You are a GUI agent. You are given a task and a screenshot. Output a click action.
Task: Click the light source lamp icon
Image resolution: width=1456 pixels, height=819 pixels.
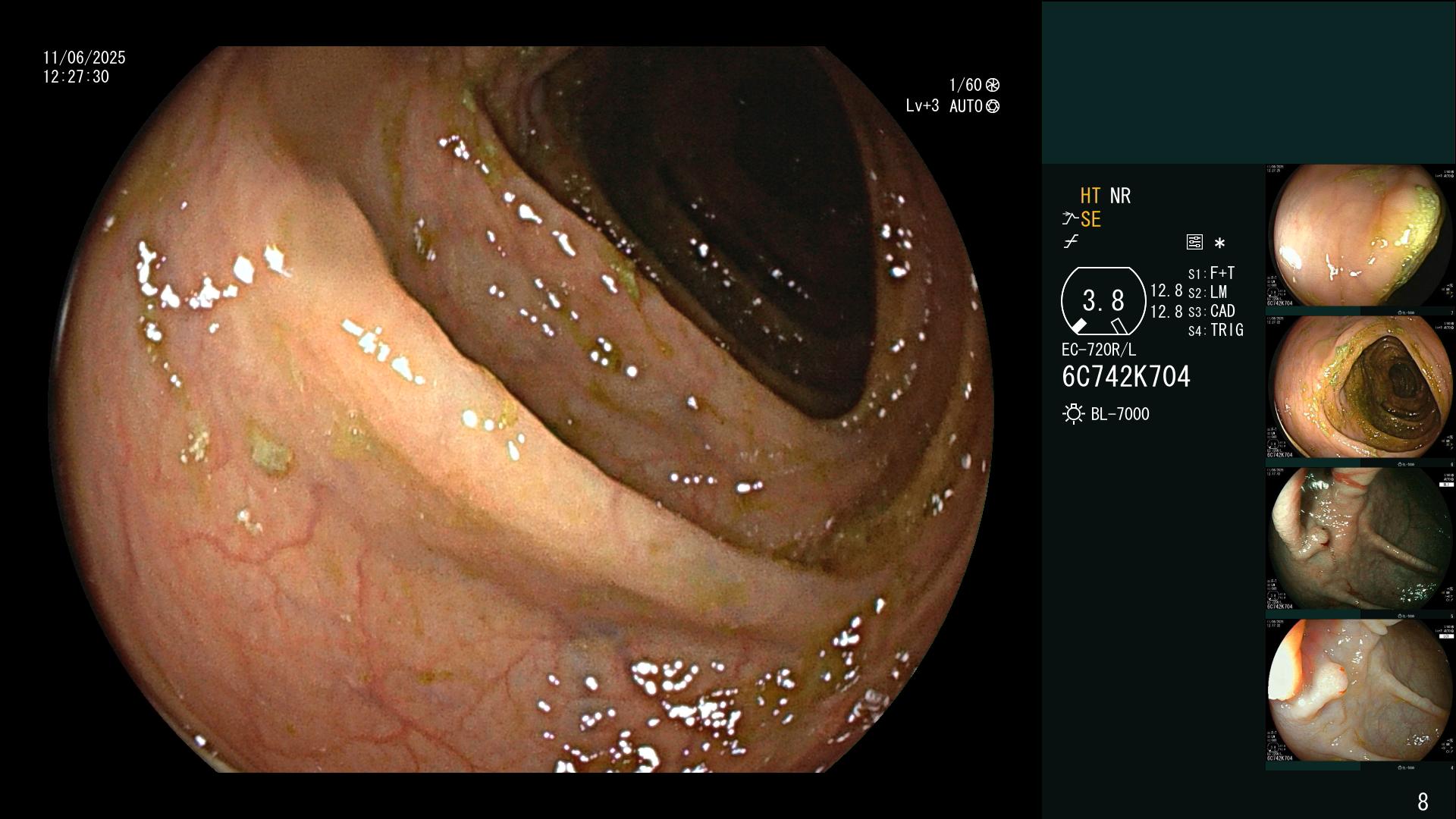[x=1073, y=414]
